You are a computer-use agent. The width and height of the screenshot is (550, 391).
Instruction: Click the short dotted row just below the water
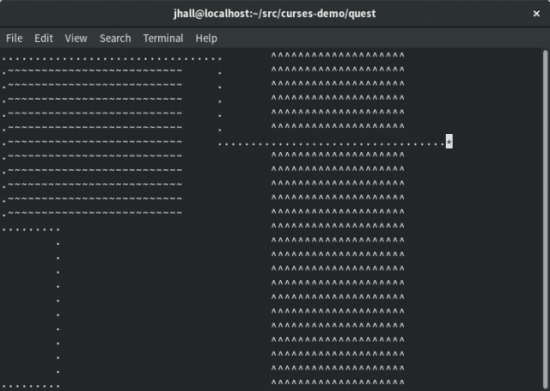click(x=31, y=230)
